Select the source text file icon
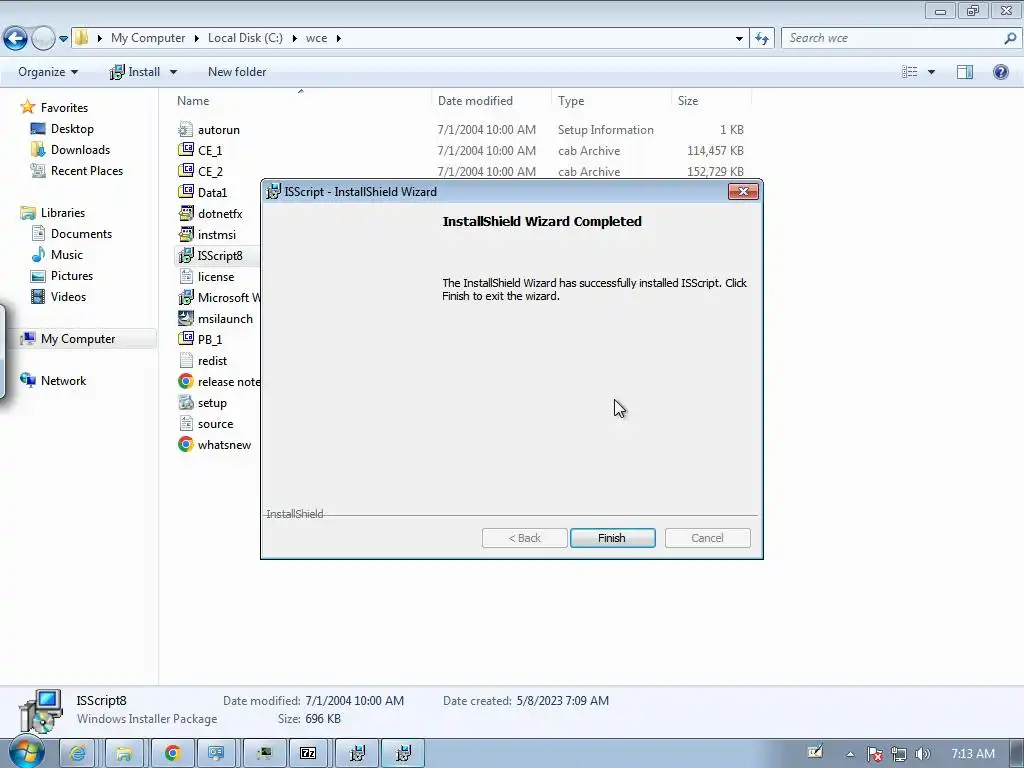 click(x=186, y=423)
